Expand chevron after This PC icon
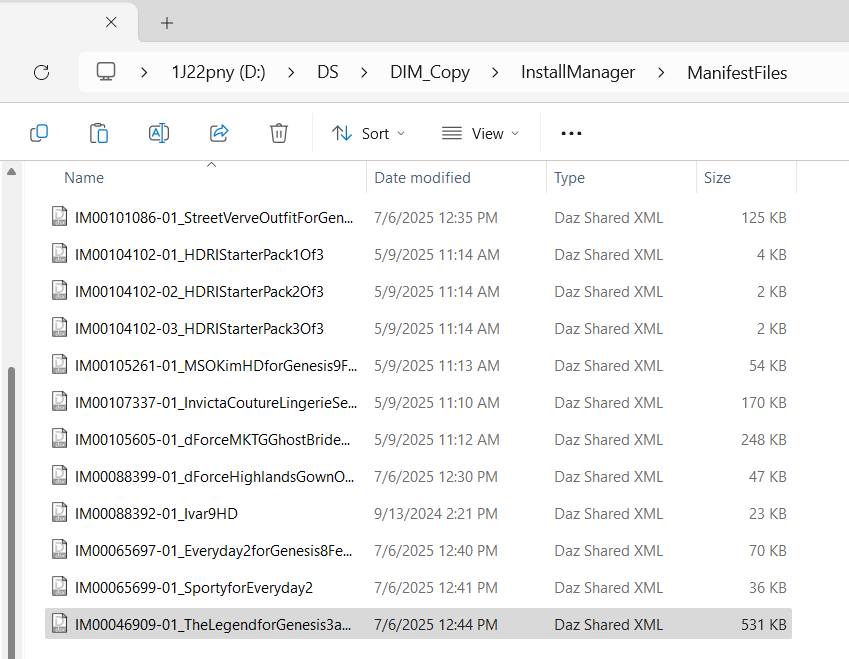Image resolution: width=849 pixels, height=659 pixels. point(144,72)
